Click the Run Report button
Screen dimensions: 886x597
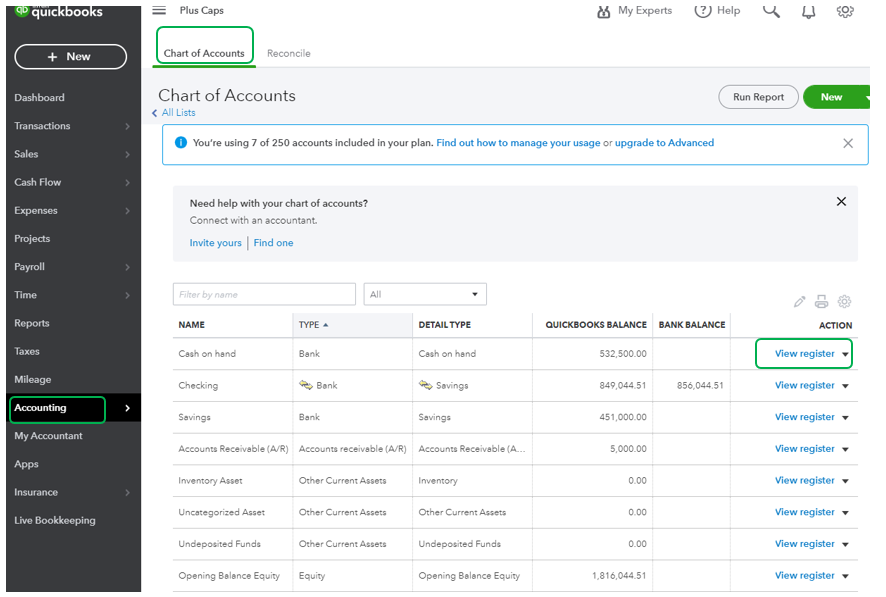(x=758, y=97)
